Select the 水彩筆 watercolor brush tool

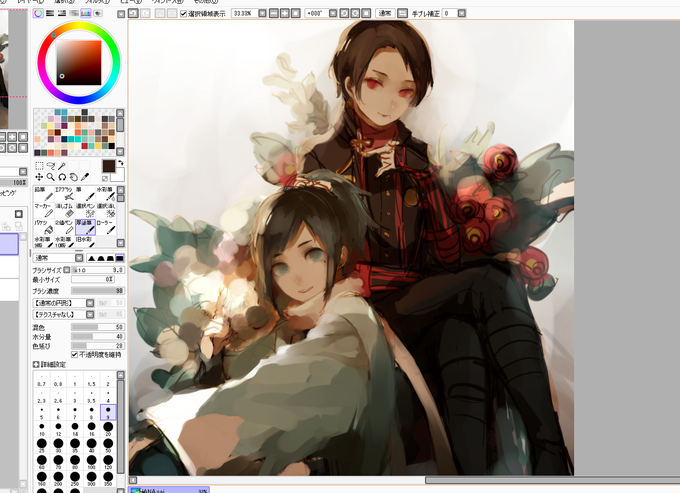click(x=105, y=194)
